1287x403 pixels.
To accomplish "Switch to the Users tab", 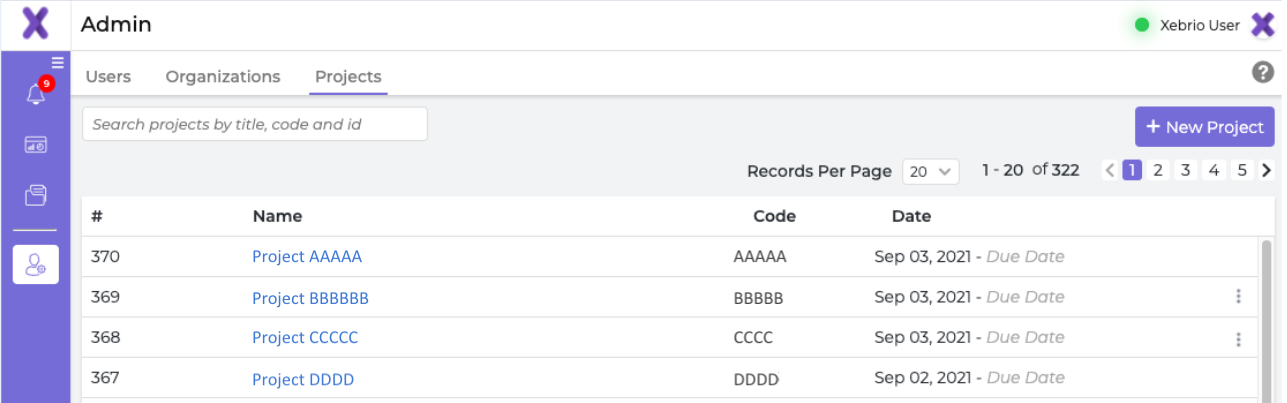I will point(108,77).
